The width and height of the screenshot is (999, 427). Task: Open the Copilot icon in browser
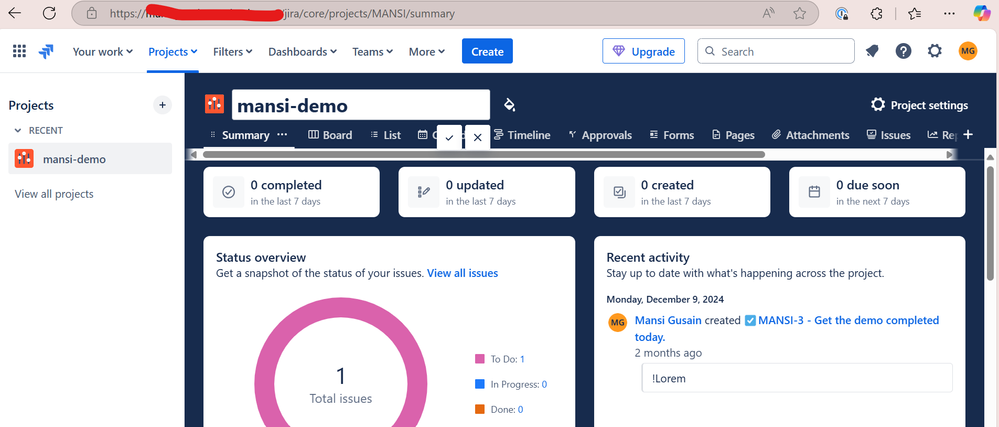[x=982, y=13]
